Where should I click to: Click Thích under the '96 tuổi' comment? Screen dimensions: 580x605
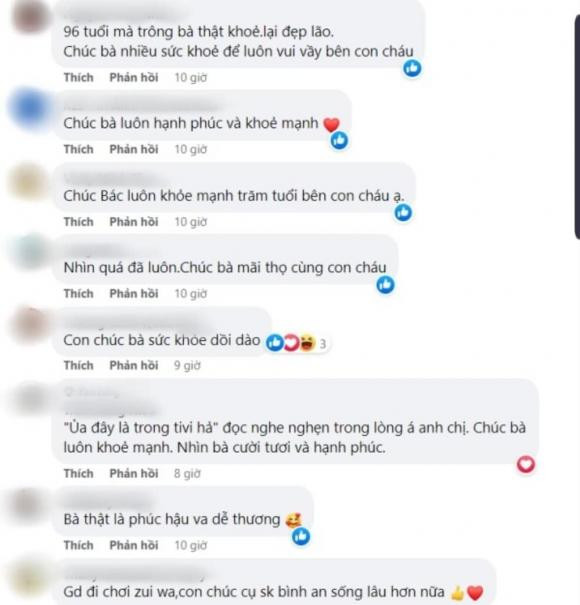click(x=79, y=78)
